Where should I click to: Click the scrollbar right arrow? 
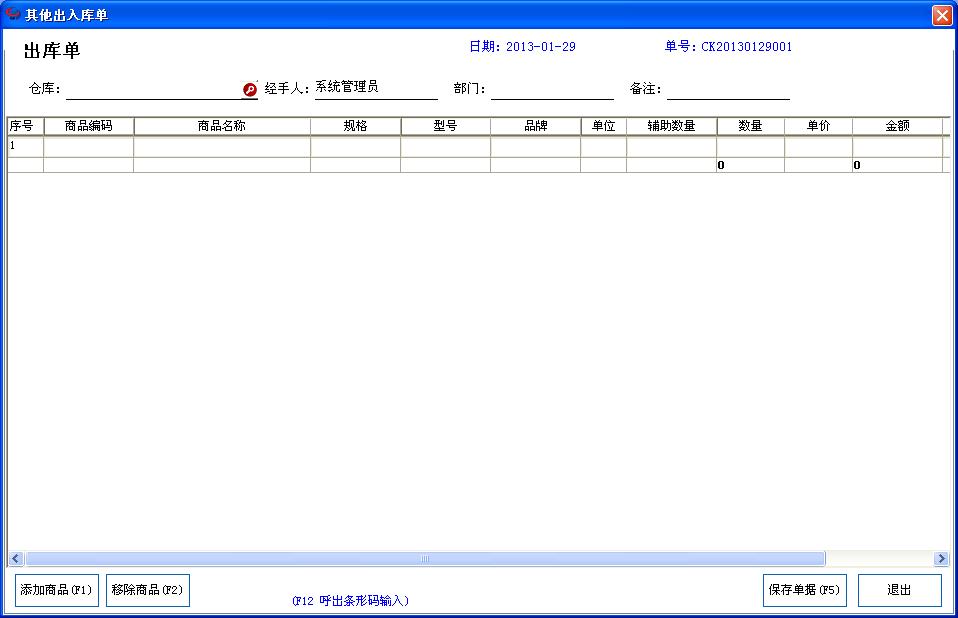pyautogui.click(x=941, y=559)
